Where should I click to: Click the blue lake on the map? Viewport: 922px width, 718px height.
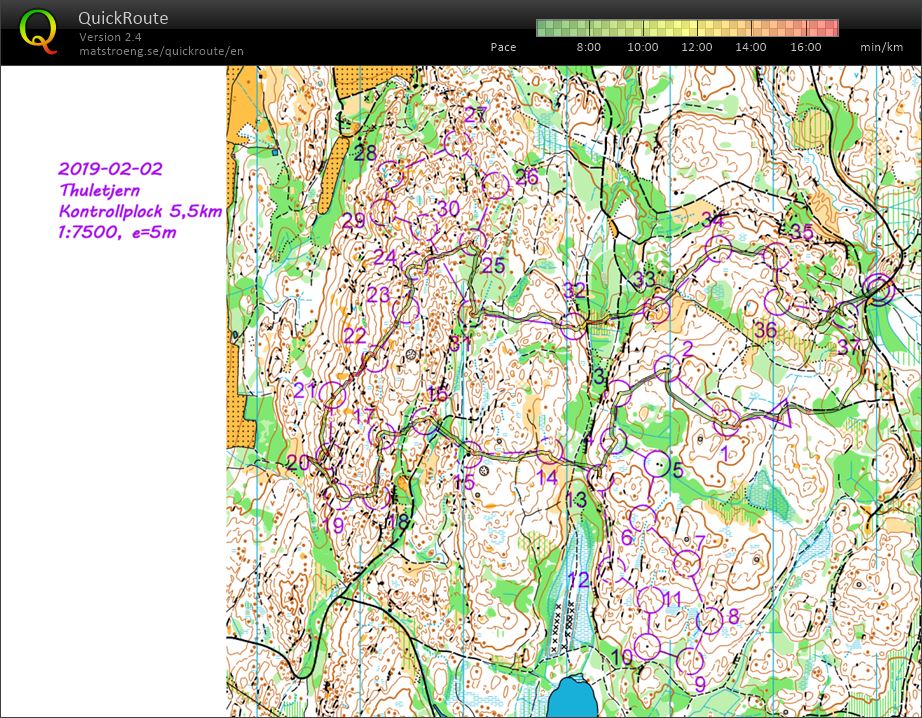click(x=573, y=696)
